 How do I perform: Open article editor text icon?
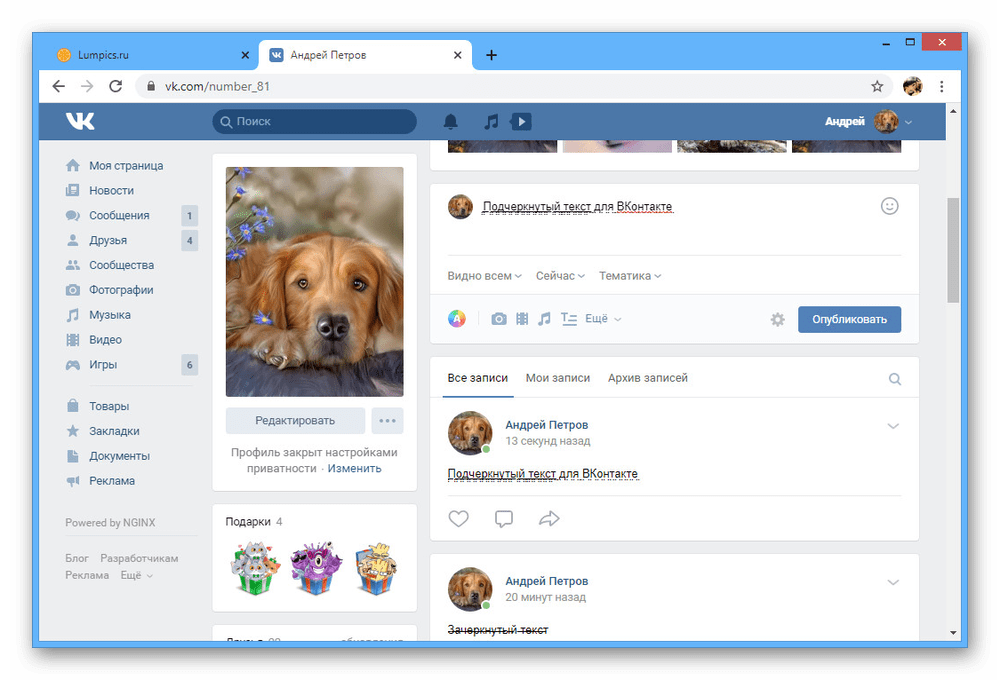pyautogui.click(x=568, y=318)
